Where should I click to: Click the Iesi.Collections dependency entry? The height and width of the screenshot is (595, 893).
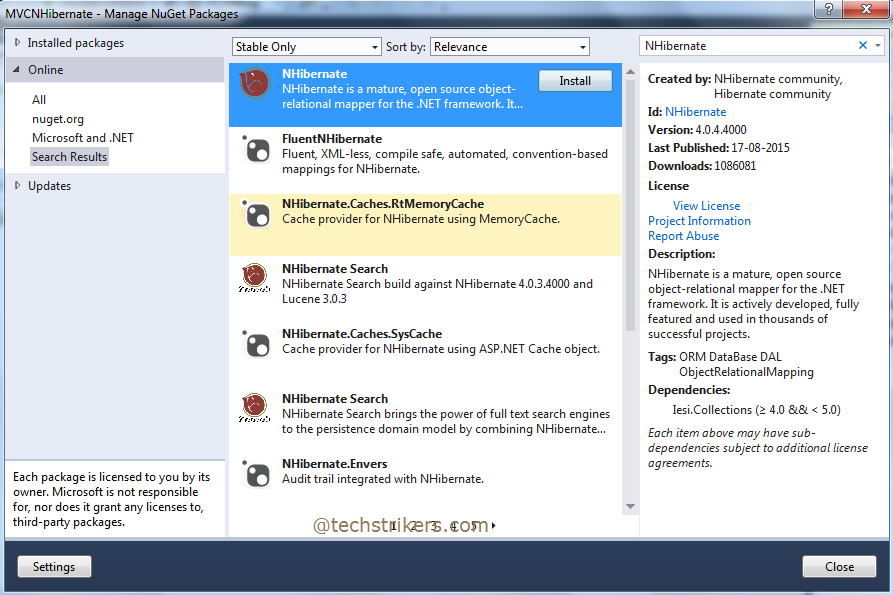[756, 410]
